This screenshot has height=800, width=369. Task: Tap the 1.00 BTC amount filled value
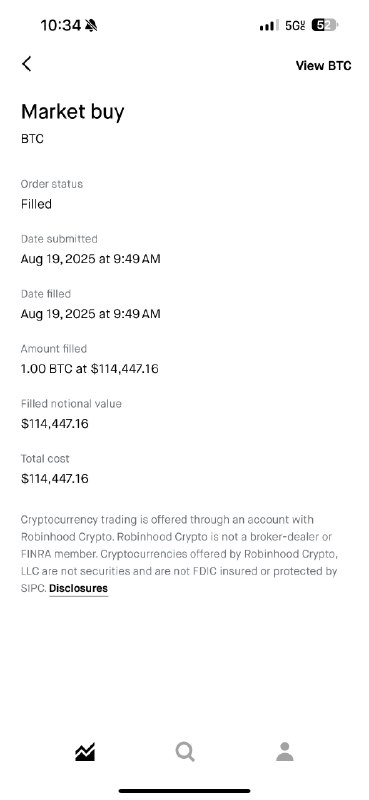click(x=89, y=368)
